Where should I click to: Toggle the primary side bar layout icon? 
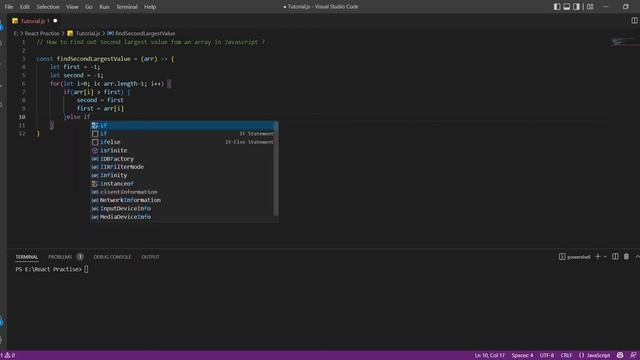coord(557,7)
